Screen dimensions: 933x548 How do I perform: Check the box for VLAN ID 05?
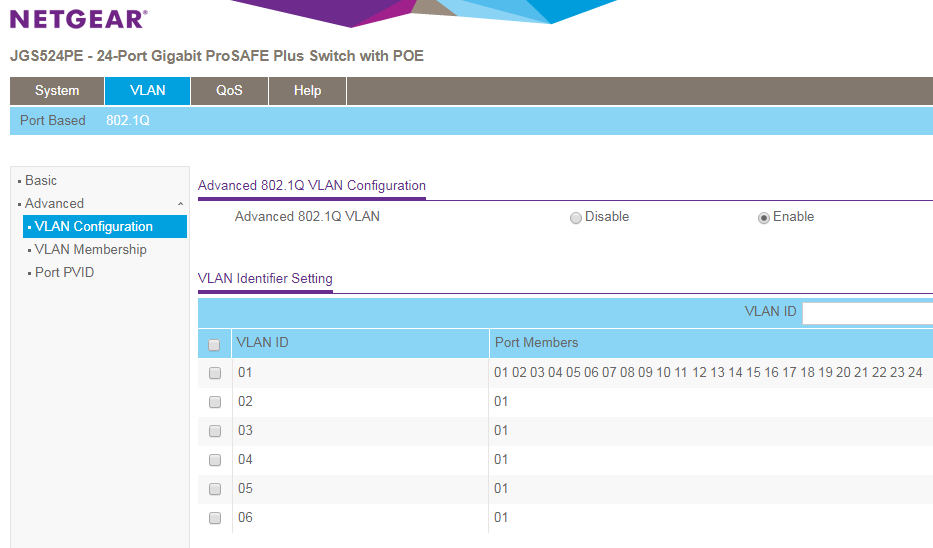click(215, 489)
